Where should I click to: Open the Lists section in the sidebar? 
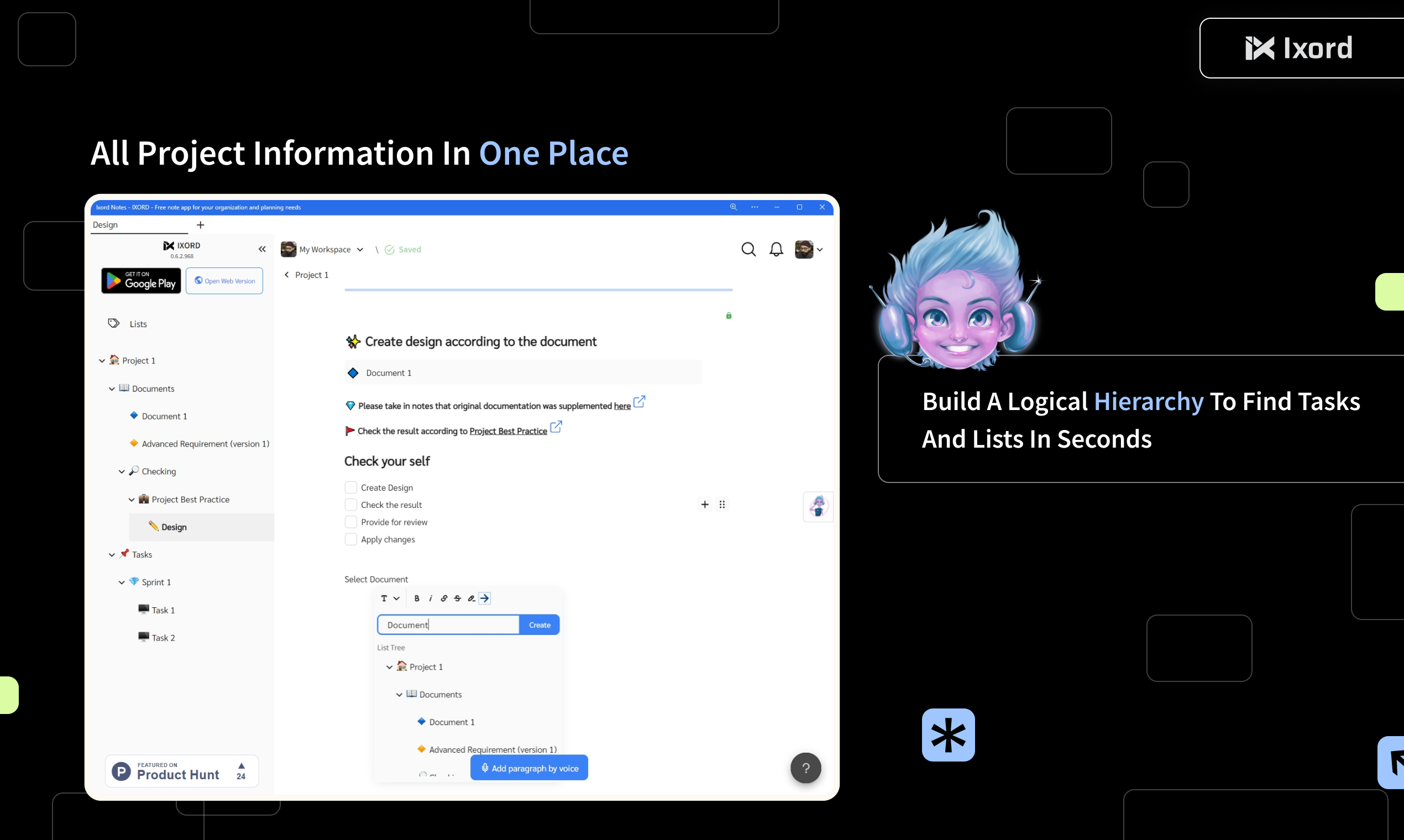coord(139,324)
